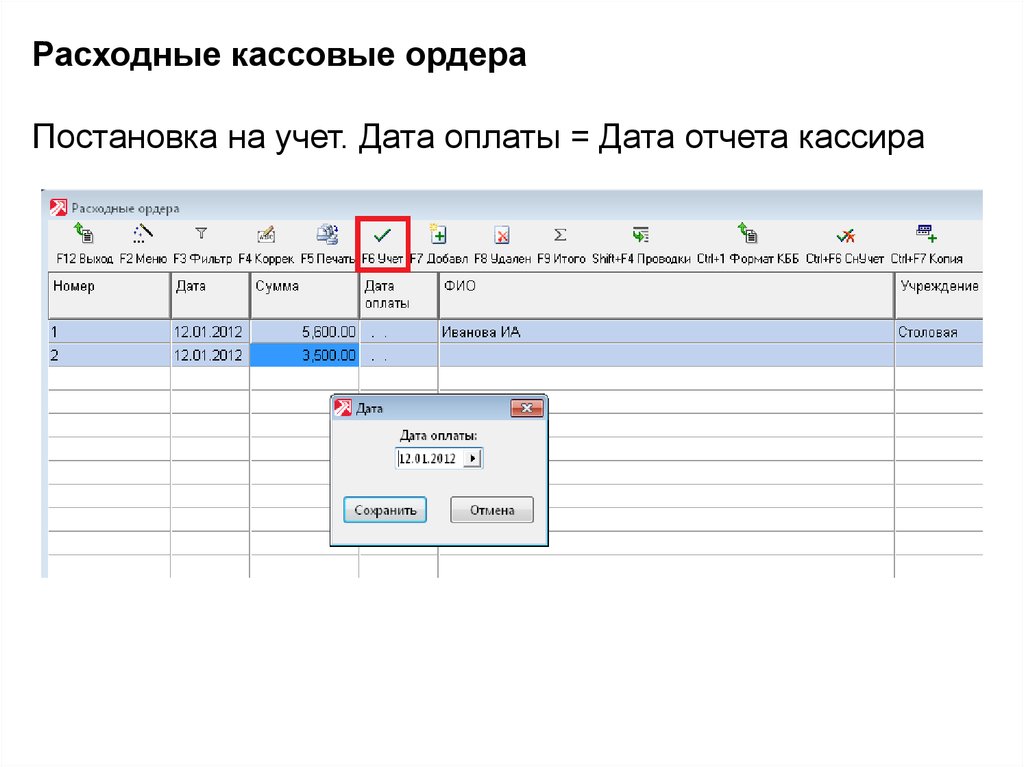Image resolution: width=1024 pixels, height=767 pixels.
Task: Add a record with F7 Добавл icon
Action: pos(437,236)
